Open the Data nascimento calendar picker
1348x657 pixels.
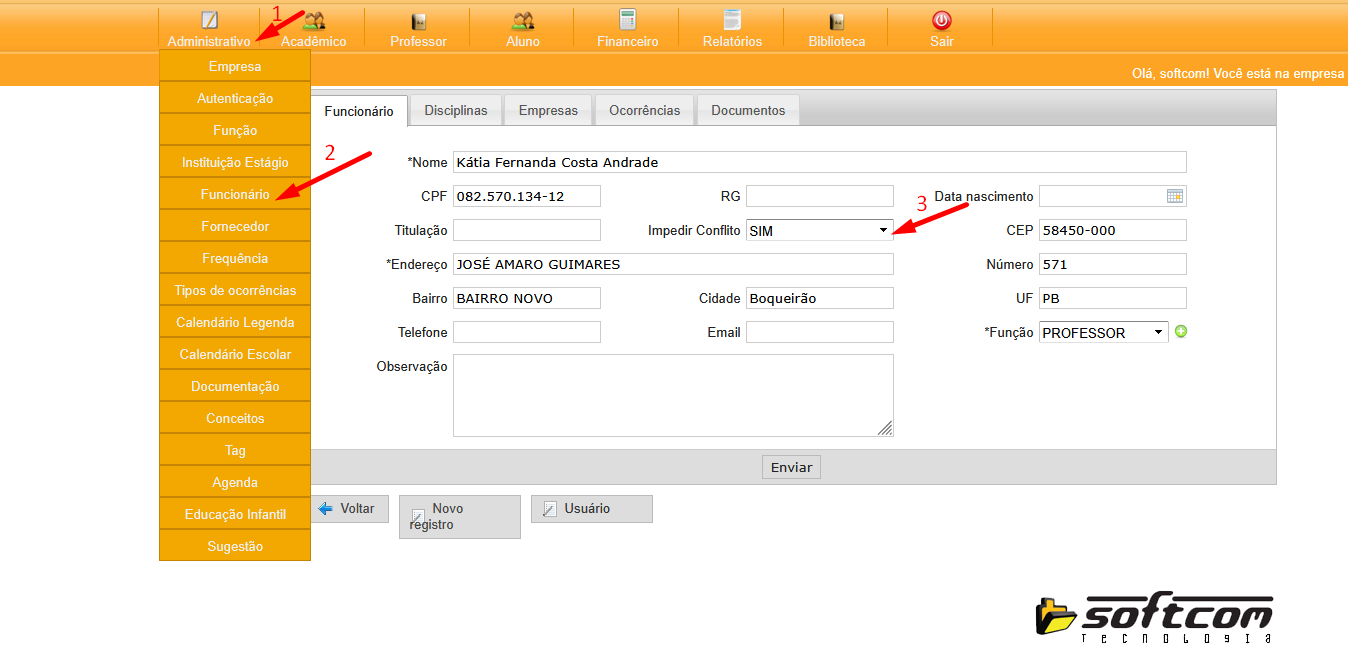point(1175,196)
